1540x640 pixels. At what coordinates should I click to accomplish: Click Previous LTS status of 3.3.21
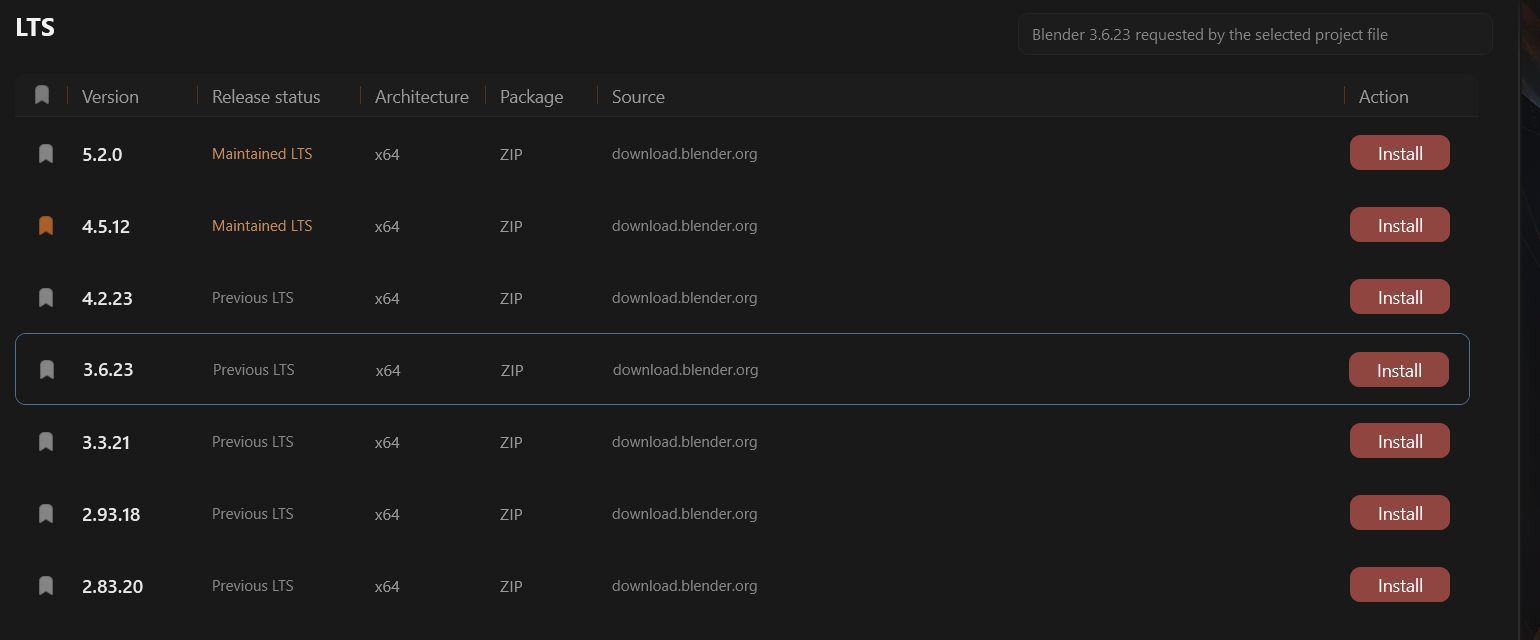[x=253, y=442]
